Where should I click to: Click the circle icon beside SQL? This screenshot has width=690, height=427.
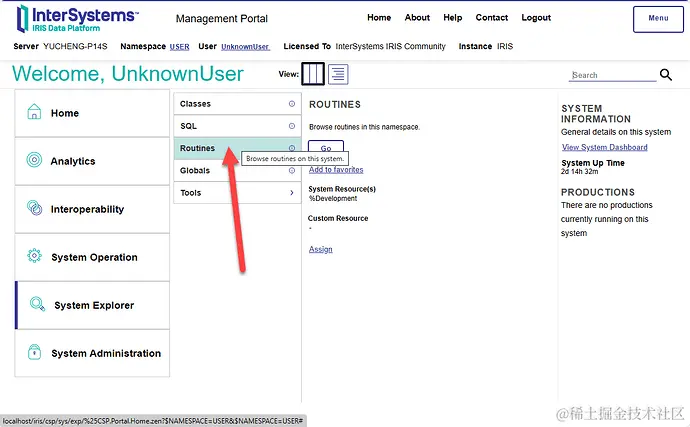(292, 126)
